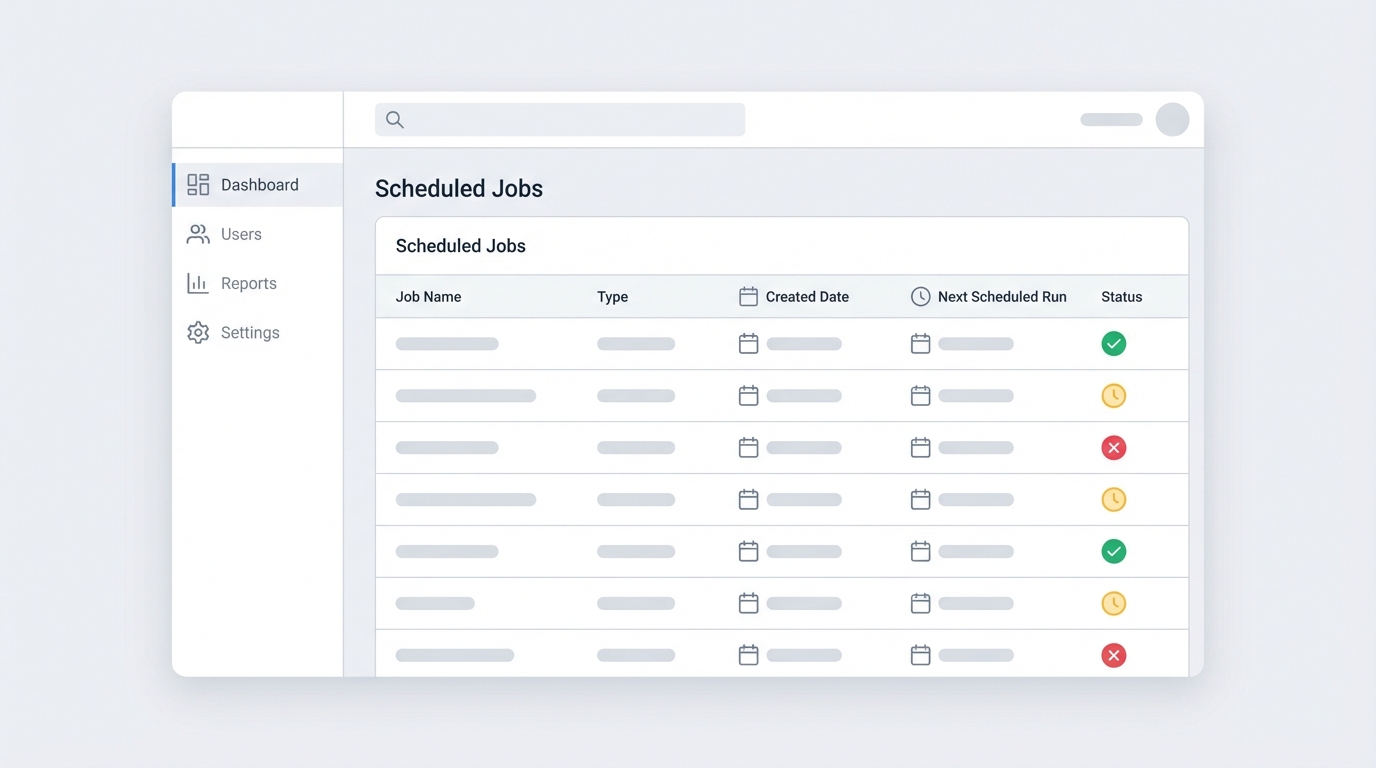Toggle the yellow pending status on the second job
The height and width of the screenshot is (768, 1376).
click(1113, 395)
